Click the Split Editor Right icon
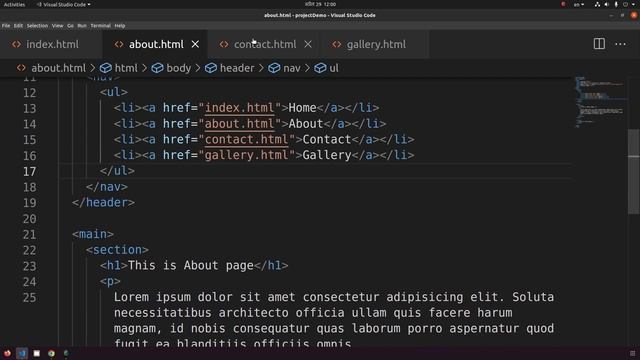Image resolution: width=640 pixels, height=360 pixels. 599,44
